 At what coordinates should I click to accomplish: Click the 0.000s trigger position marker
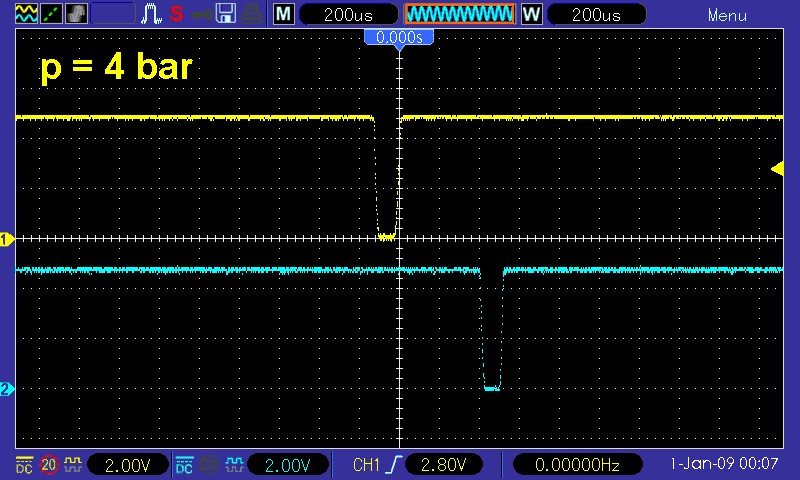399,37
